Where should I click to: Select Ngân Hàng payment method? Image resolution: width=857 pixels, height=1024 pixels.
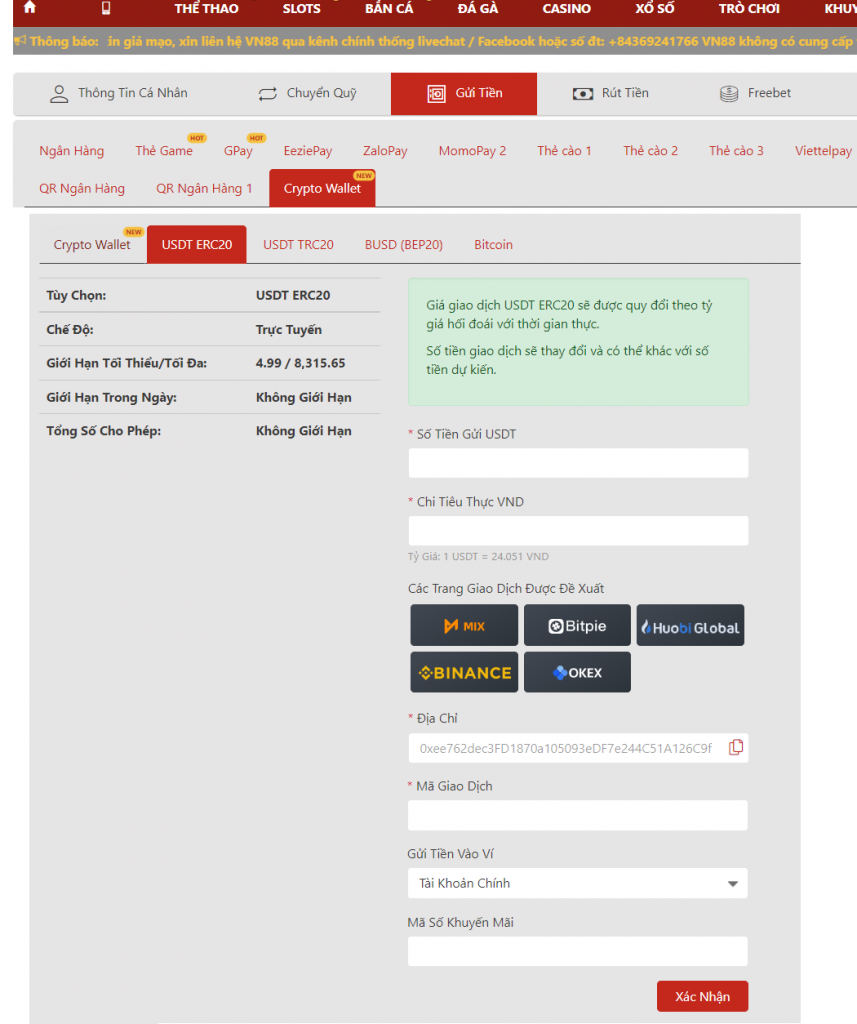[x=71, y=151]
